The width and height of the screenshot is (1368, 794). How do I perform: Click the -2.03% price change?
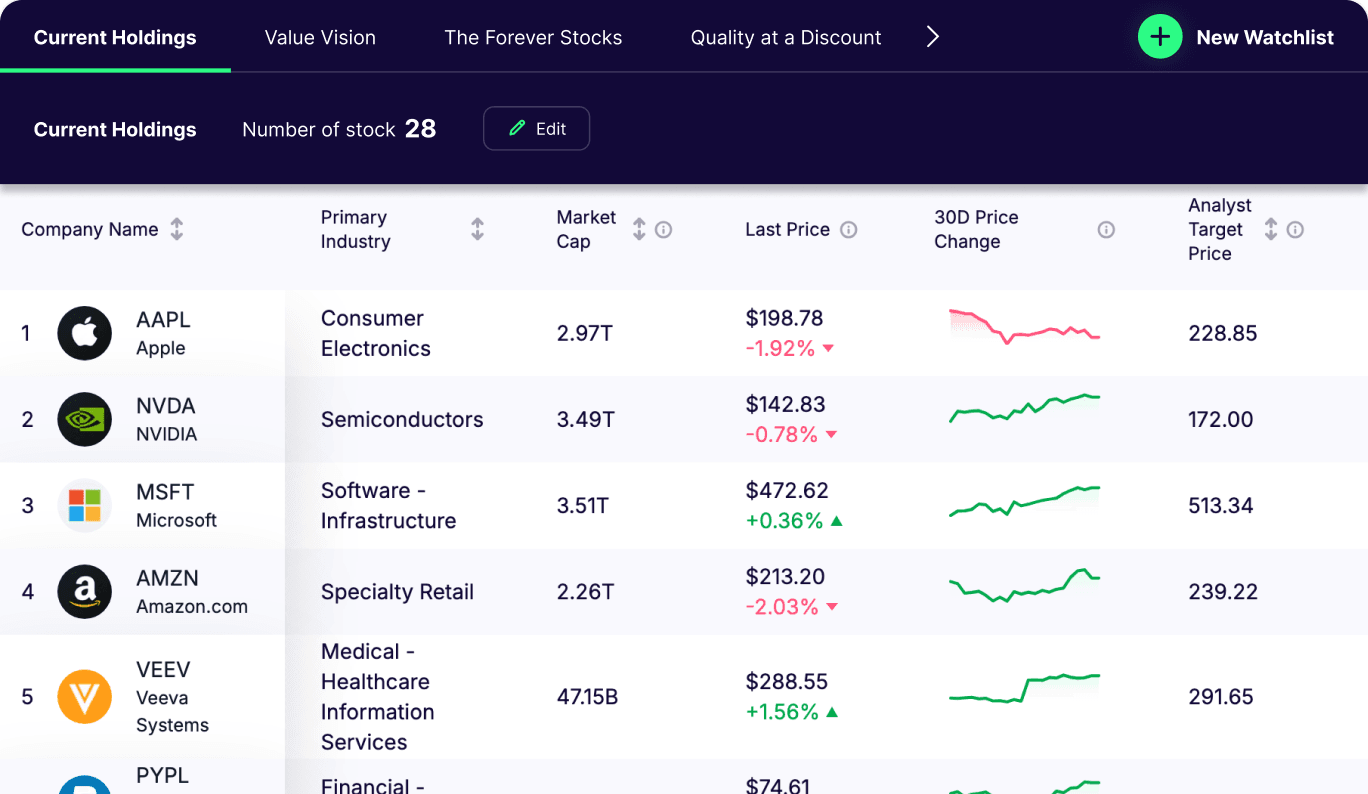click(x=782, y=607)
